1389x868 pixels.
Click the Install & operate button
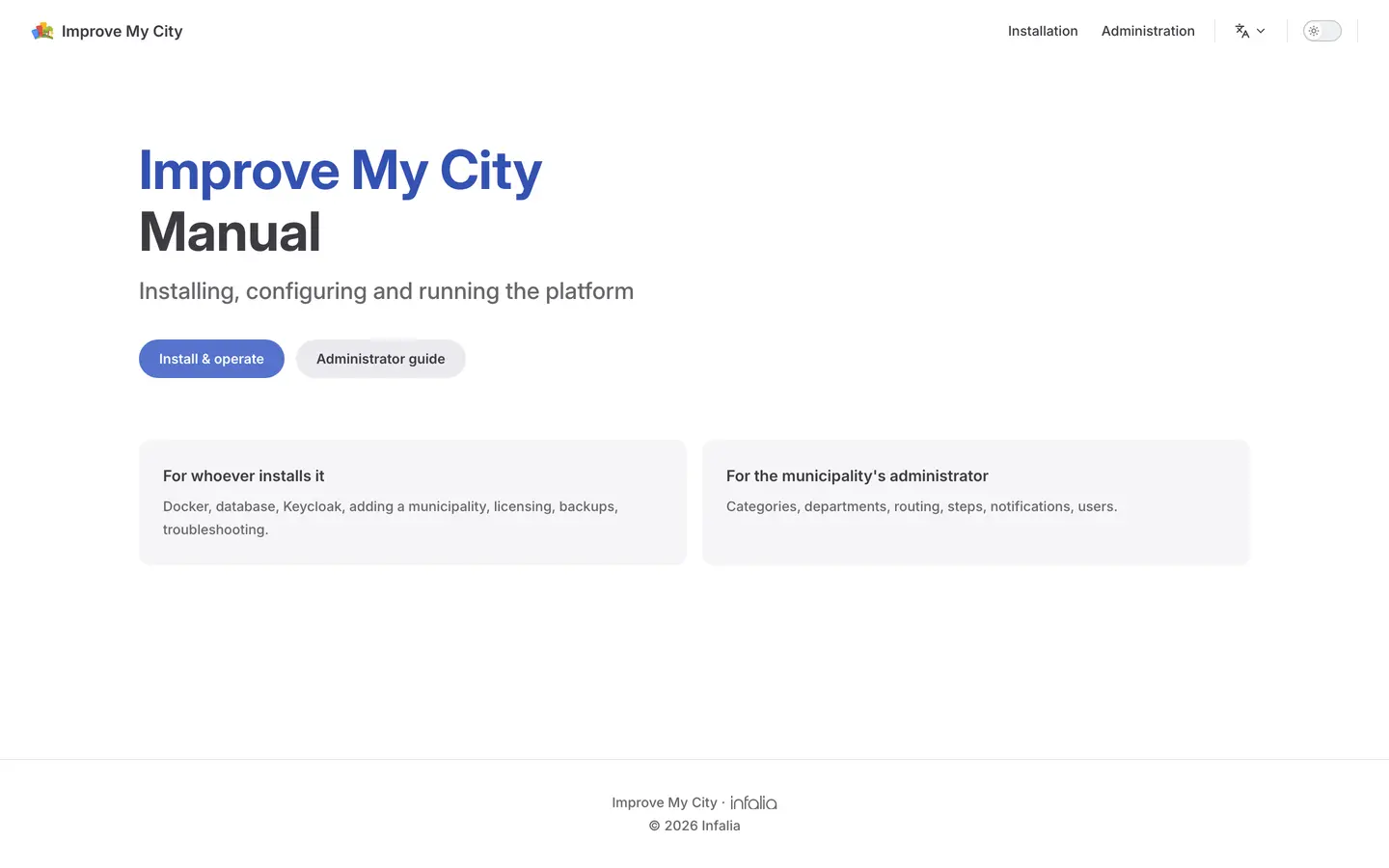click(x=211, y=359)
